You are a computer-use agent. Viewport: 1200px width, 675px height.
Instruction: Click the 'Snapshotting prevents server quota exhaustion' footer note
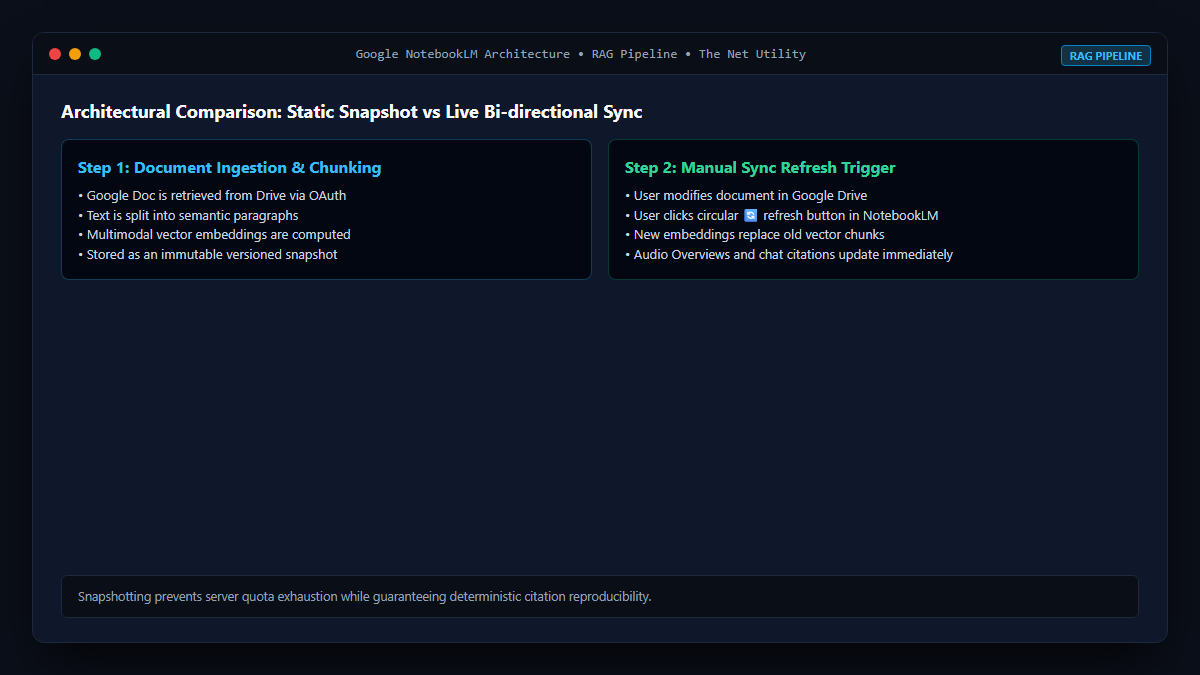[x=600, y=597]
